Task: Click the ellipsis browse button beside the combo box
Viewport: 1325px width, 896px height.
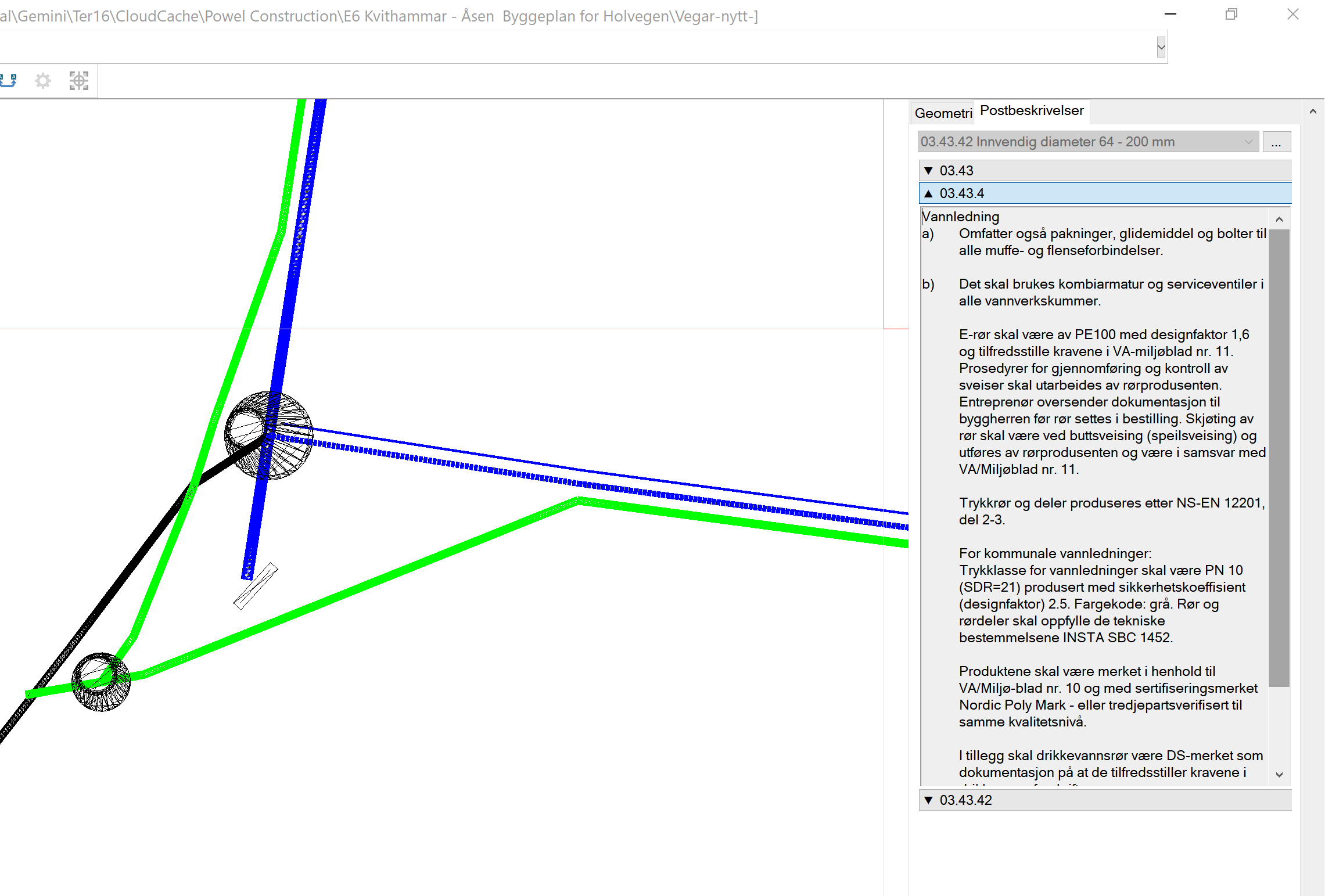Action: coord(1276,142)
